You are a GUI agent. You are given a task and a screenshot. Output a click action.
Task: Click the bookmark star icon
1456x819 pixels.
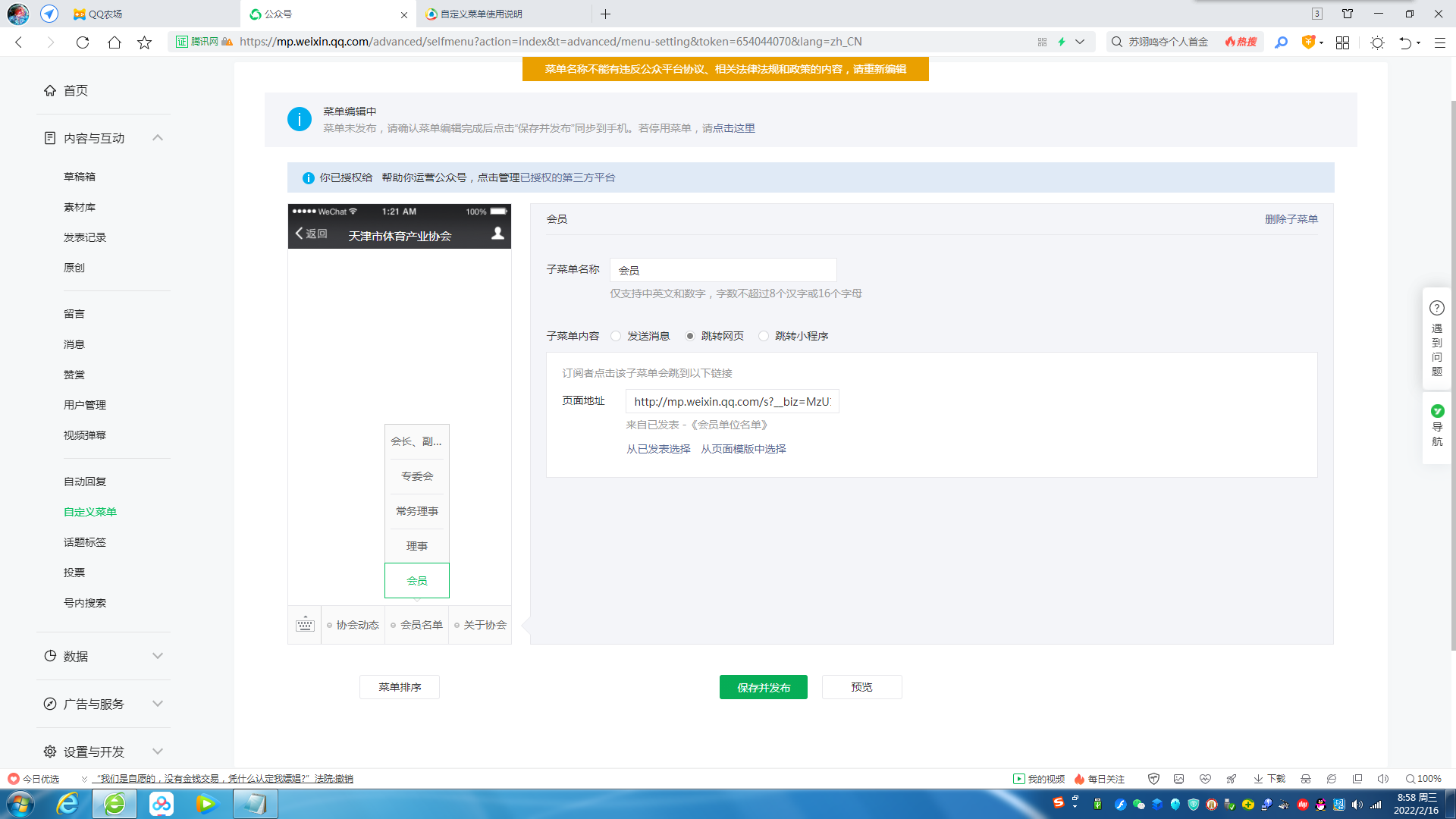[144, 42]
